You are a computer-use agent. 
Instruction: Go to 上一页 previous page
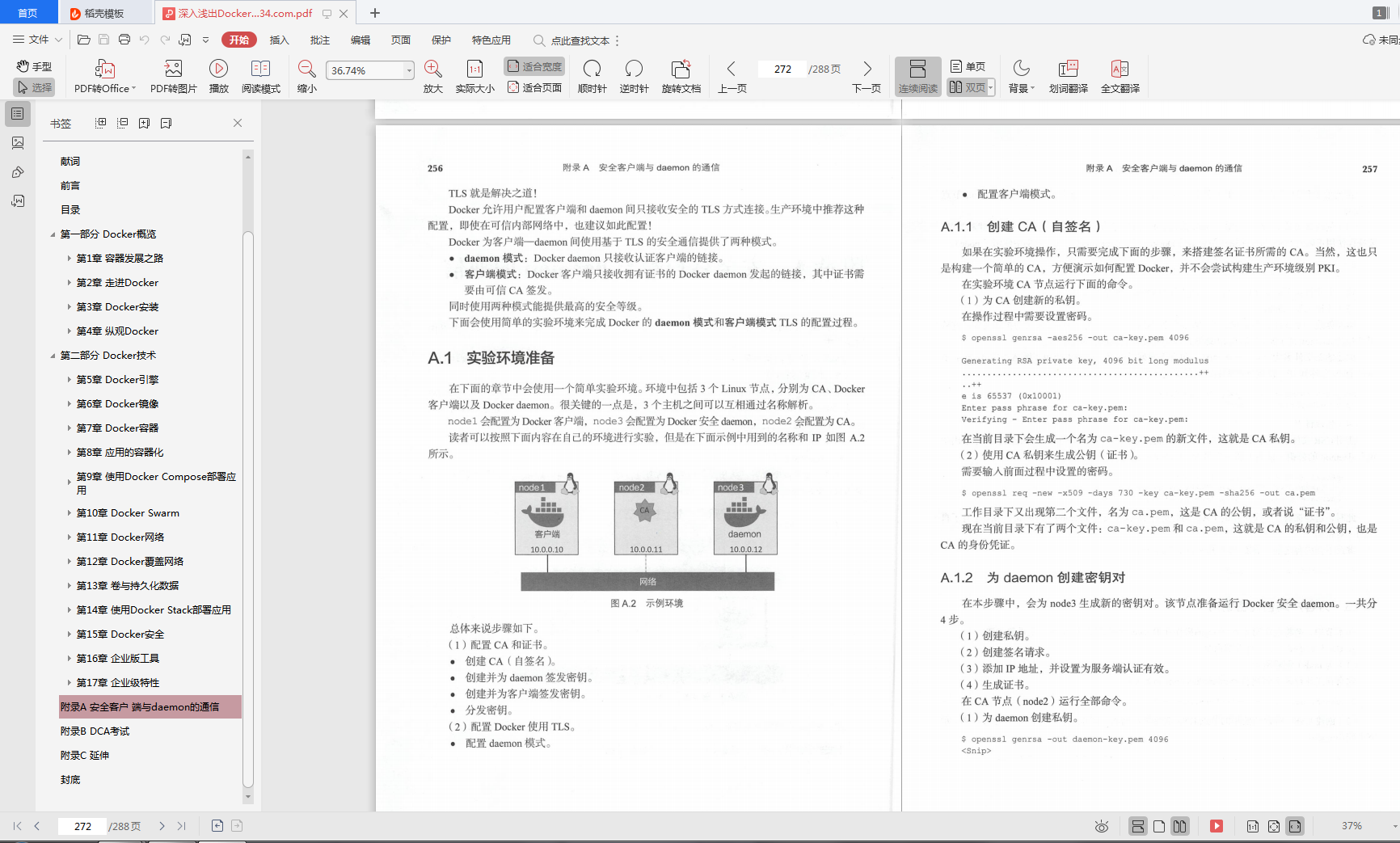[732, 77]
